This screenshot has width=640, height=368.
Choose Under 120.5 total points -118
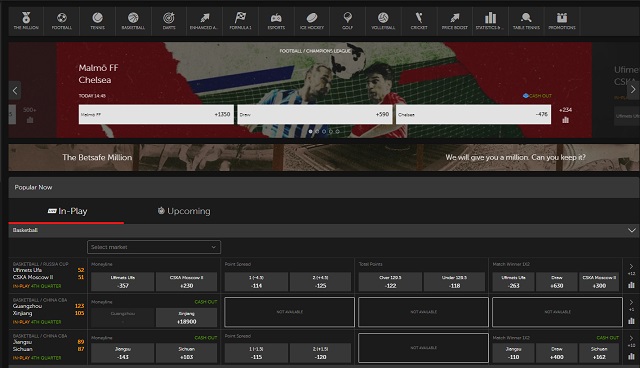click(x=454, y=282)
